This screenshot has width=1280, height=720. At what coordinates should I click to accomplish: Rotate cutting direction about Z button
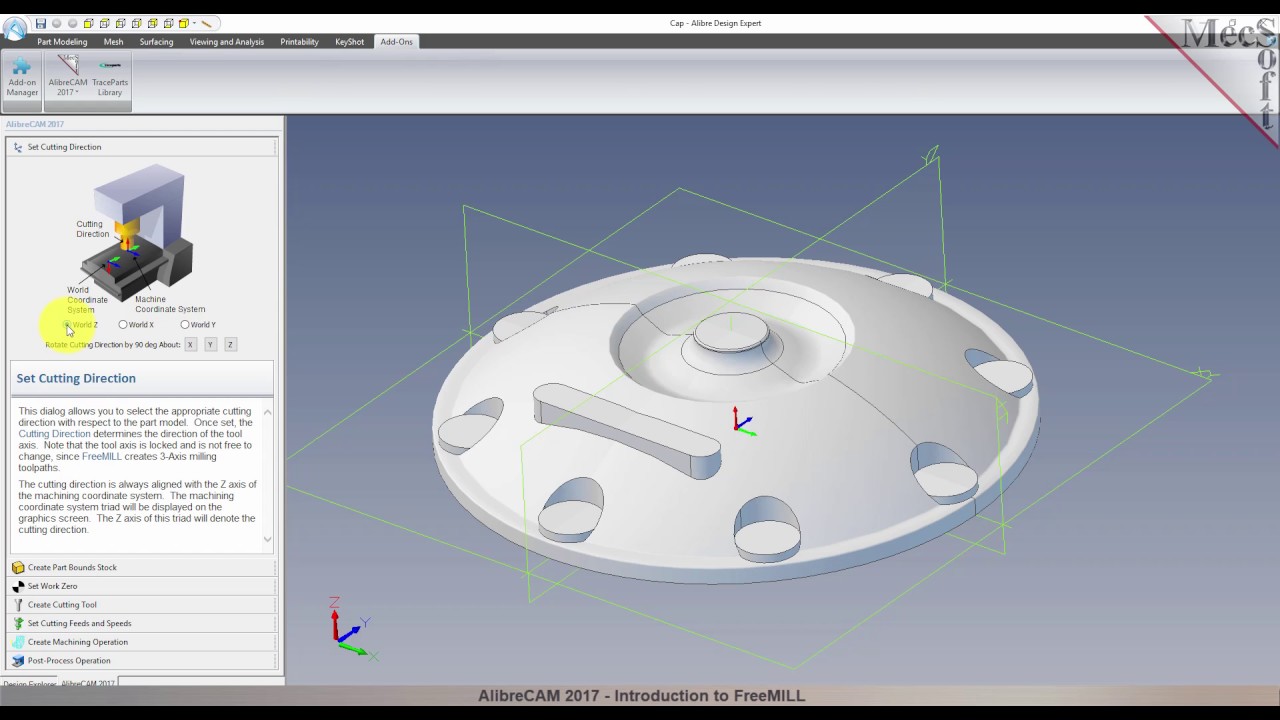230,345
